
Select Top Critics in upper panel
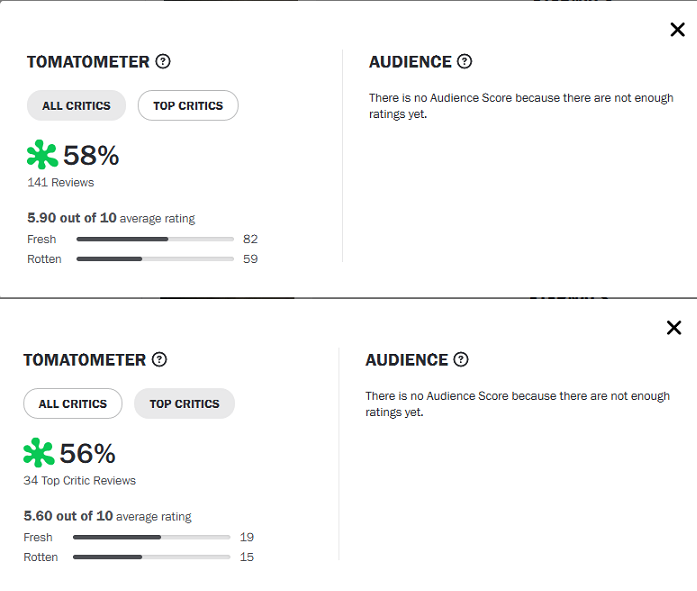click(188, 106)
